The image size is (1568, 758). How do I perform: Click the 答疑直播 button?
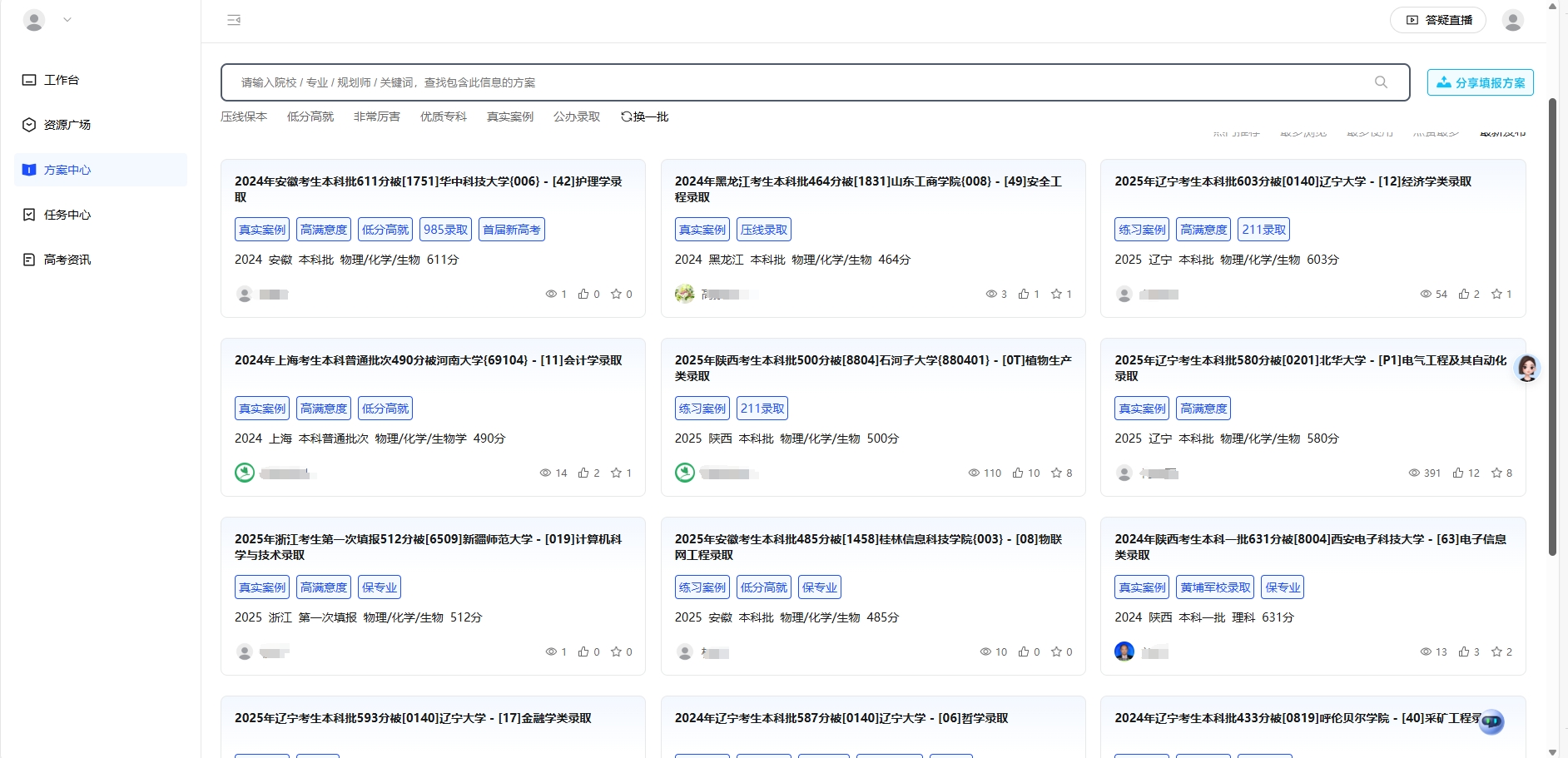pyautogui.click(x=1438, y=20)
